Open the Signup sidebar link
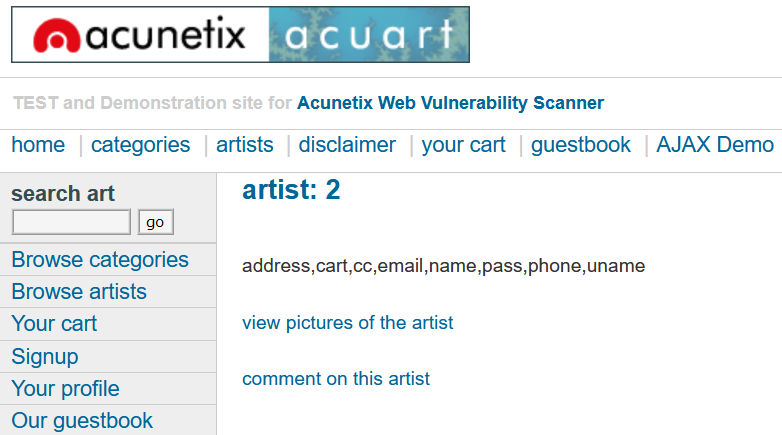This screenshot has height=435, width=782. coord(45,357)
